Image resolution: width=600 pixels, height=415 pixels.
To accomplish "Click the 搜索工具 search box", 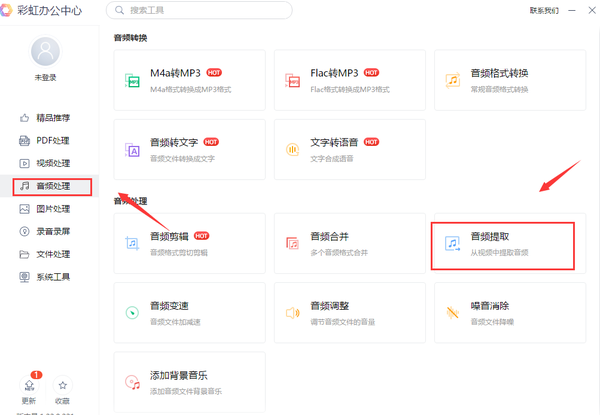I will pyautogui.click(x=200, y=10).
